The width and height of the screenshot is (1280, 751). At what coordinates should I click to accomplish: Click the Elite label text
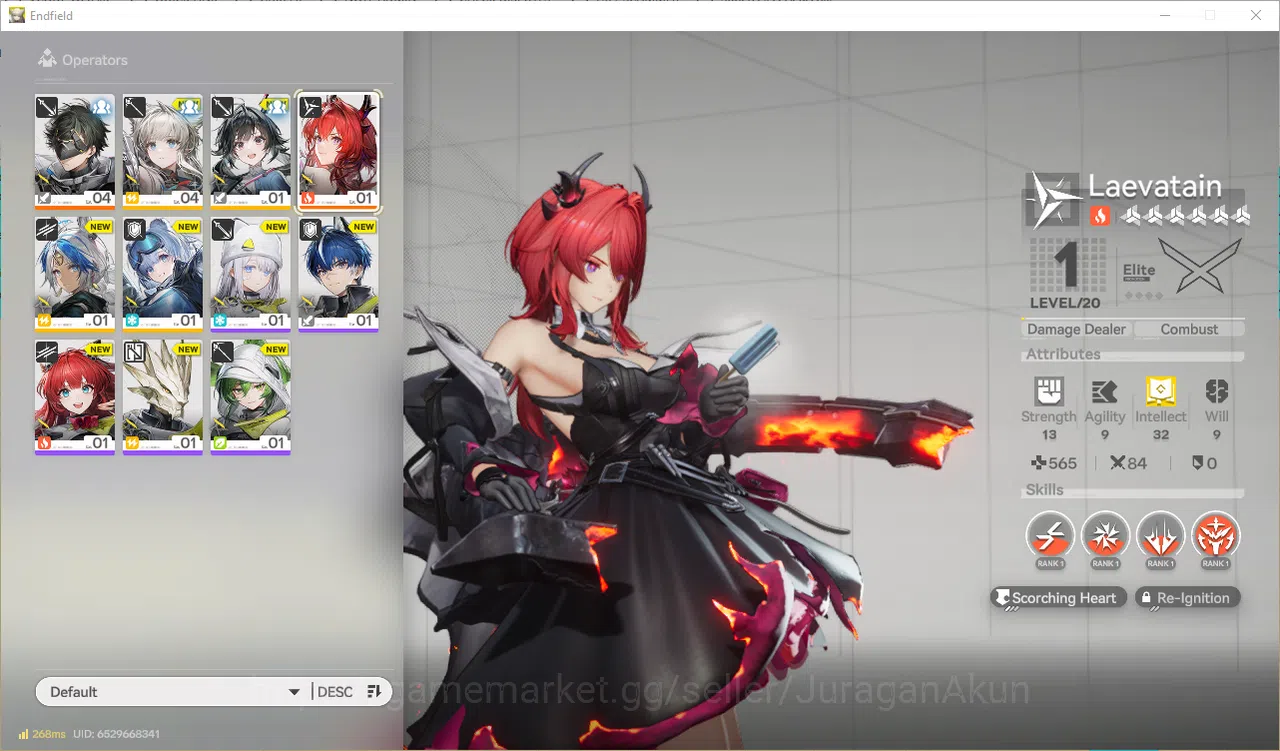click(1139, 270)
